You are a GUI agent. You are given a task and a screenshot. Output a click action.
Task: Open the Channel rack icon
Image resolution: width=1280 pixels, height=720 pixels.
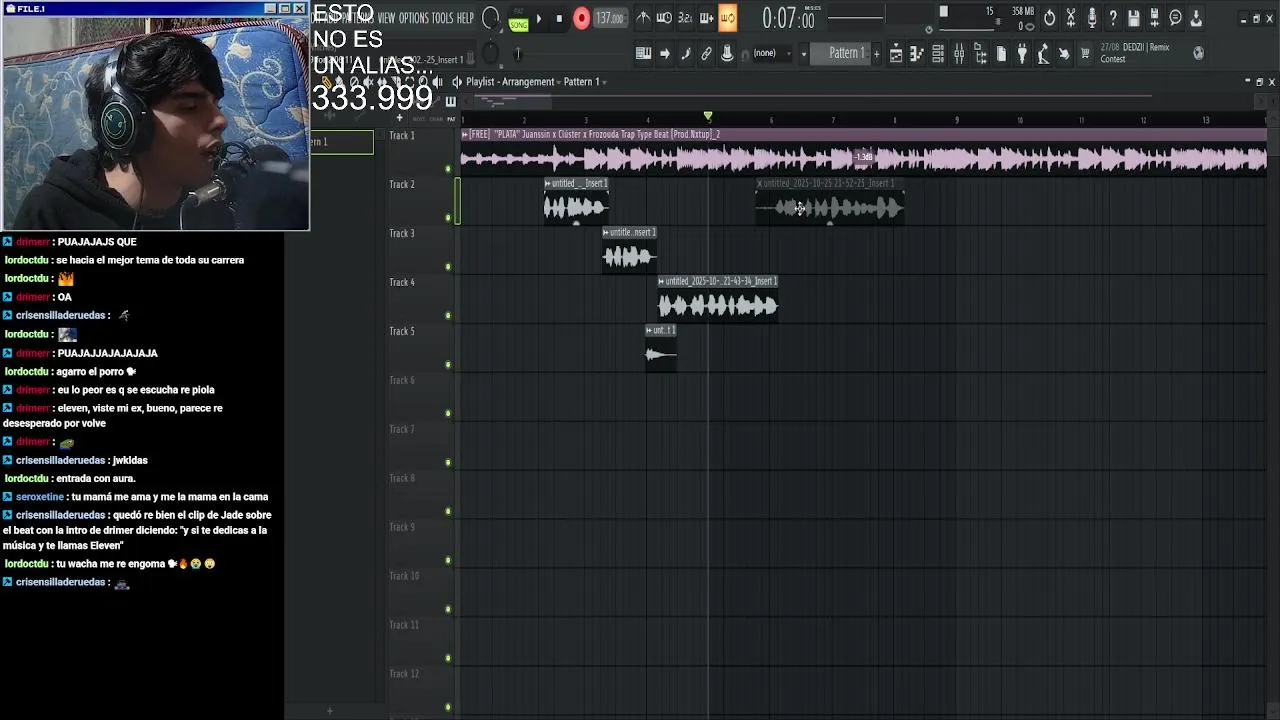(x=938, y=54)
